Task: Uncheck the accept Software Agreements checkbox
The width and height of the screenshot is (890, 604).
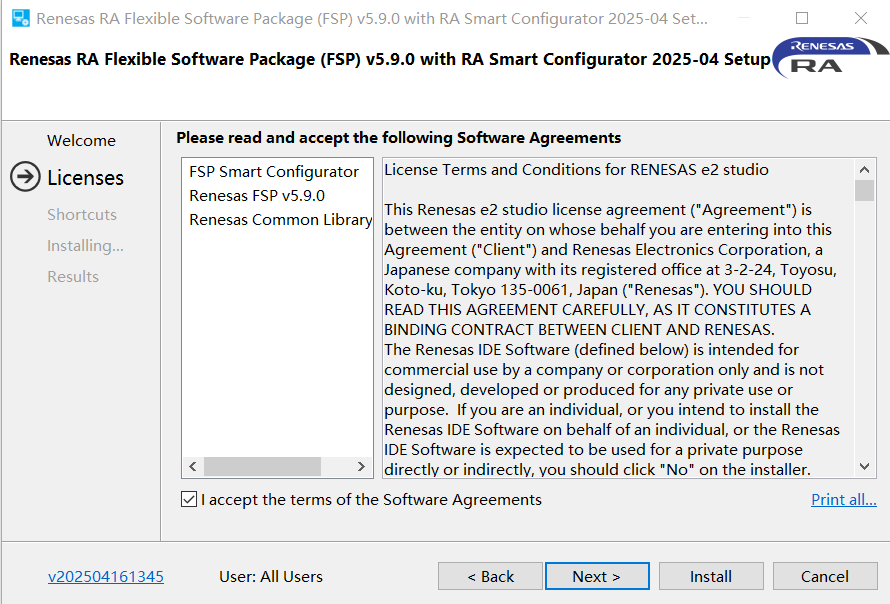Action: coord(189,500)
